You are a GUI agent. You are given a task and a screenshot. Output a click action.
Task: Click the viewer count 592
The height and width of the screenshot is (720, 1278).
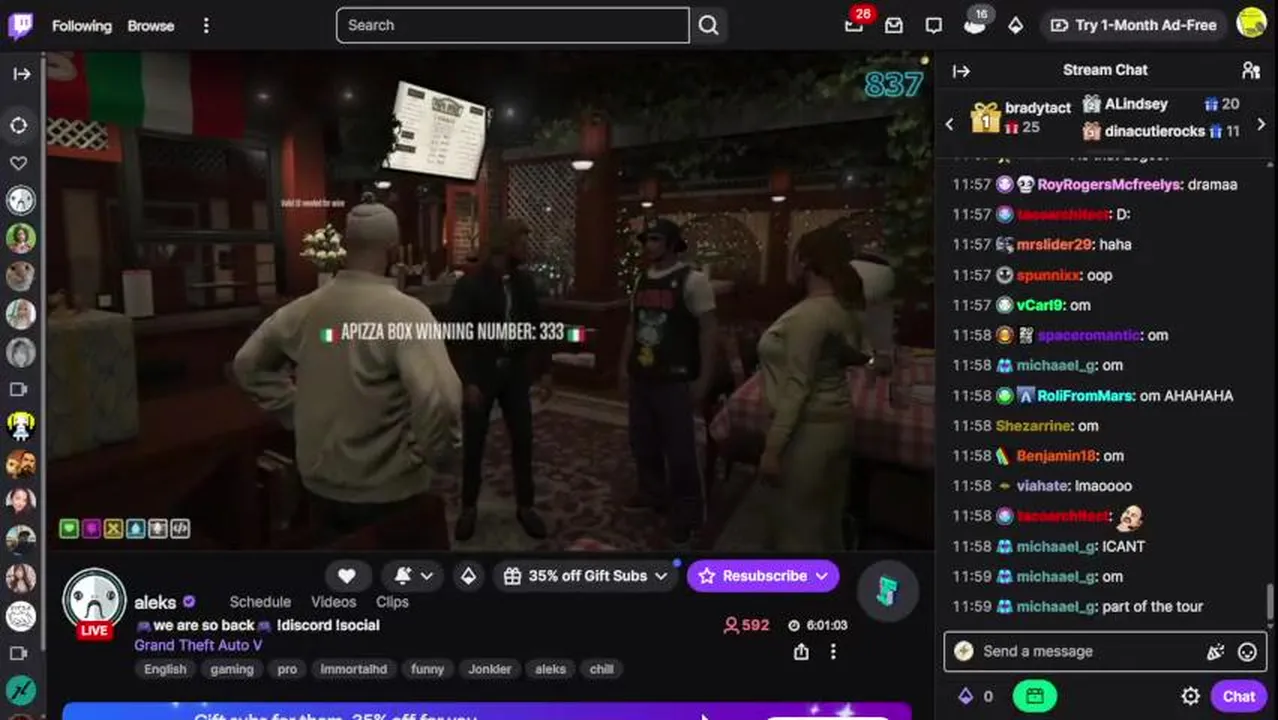tap(746, 625)
